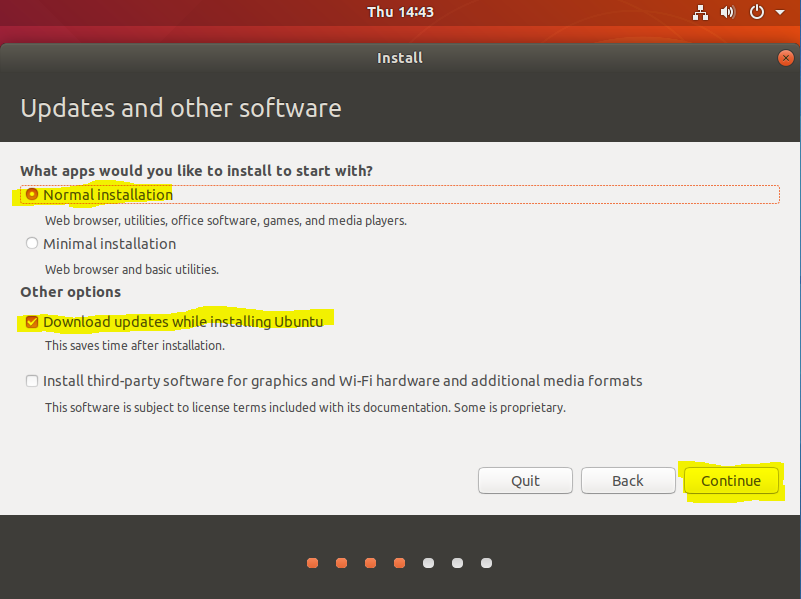Select the Normal installation radio button
Viewport: 801px width, 599px height.
tap(32, 195)
